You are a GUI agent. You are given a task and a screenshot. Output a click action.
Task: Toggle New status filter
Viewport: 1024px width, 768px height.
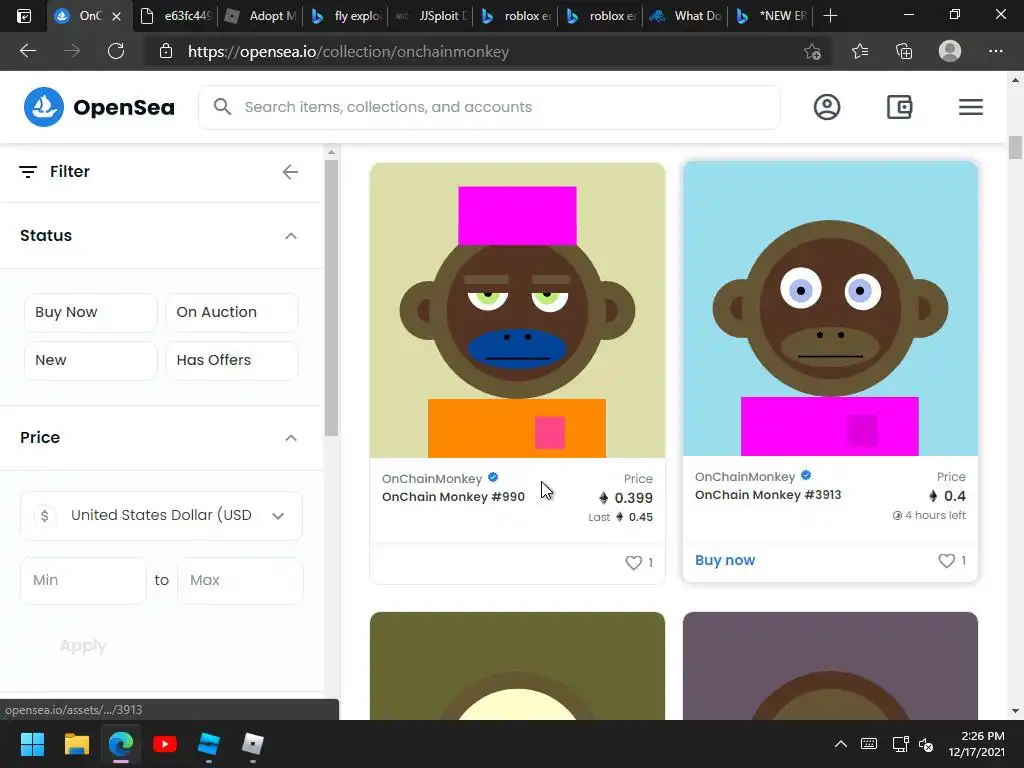[x=91, y=360]
